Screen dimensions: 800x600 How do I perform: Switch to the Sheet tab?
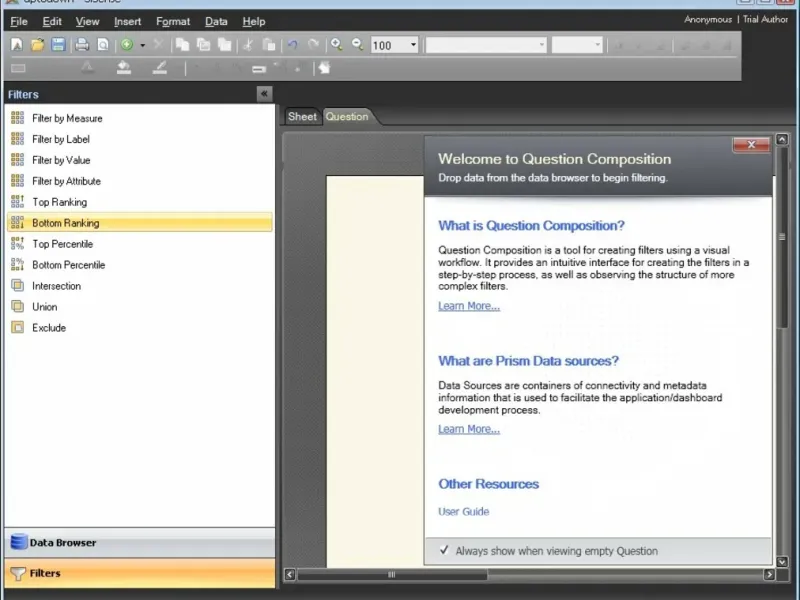(x=302, y=117)
